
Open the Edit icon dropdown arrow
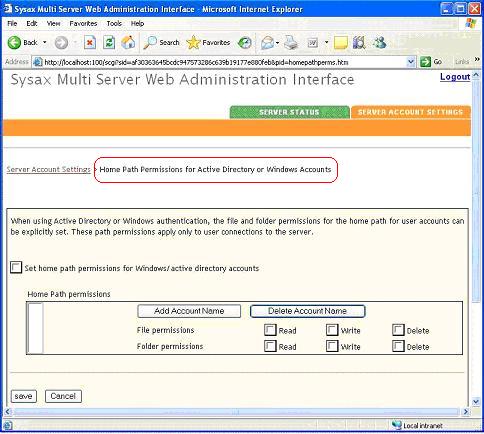pyautogui.click(x=326, y=43)
